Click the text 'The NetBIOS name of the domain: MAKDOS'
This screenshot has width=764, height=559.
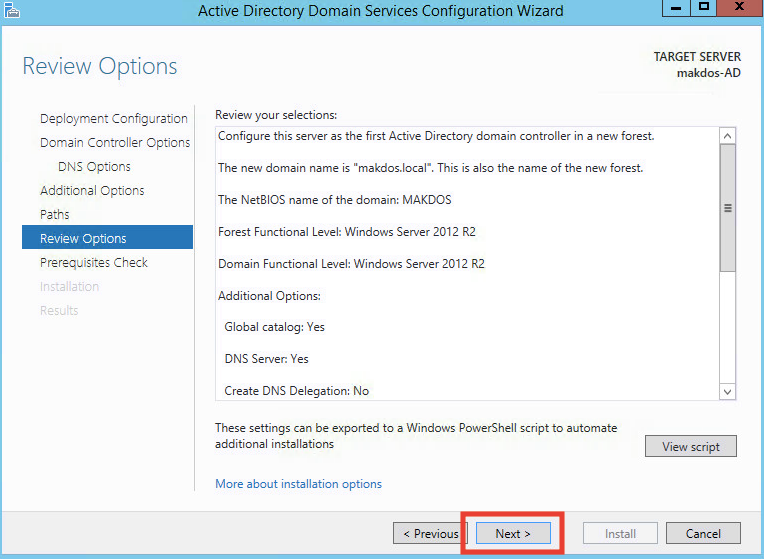click(335, 200)
